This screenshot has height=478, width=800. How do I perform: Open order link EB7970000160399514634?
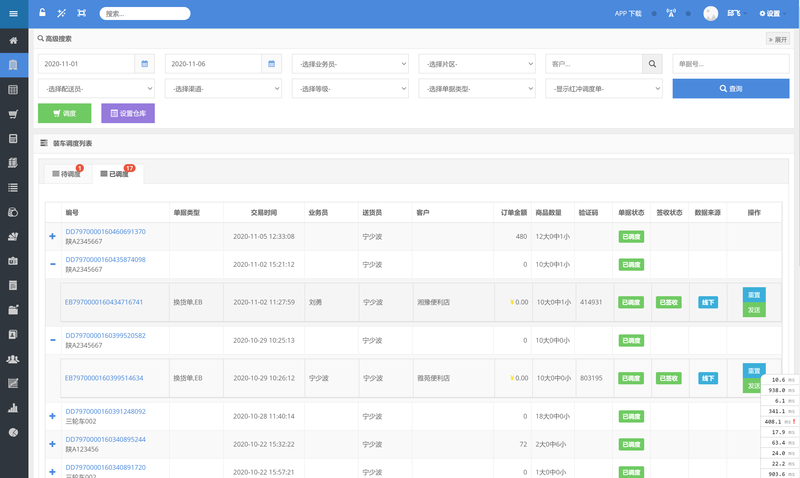tap(104, 378)
